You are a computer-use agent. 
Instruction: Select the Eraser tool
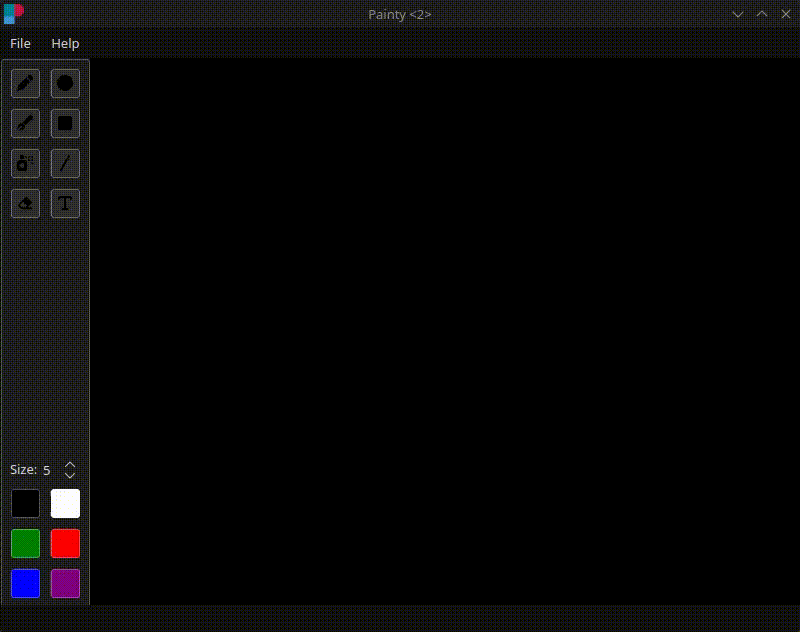click(25, 203)
